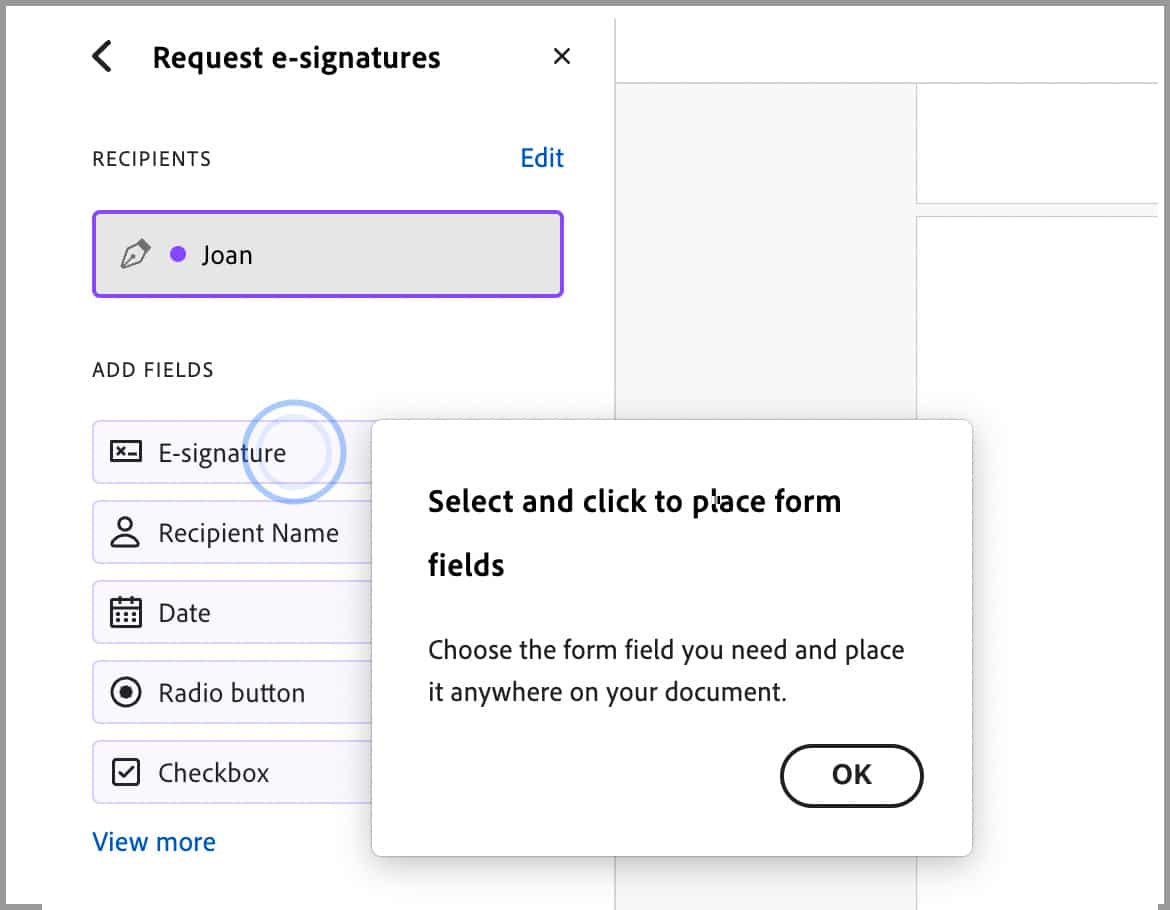The image size is (1170, 910).
Task: Select the E-signature field icon
Action: coord(123,452)
